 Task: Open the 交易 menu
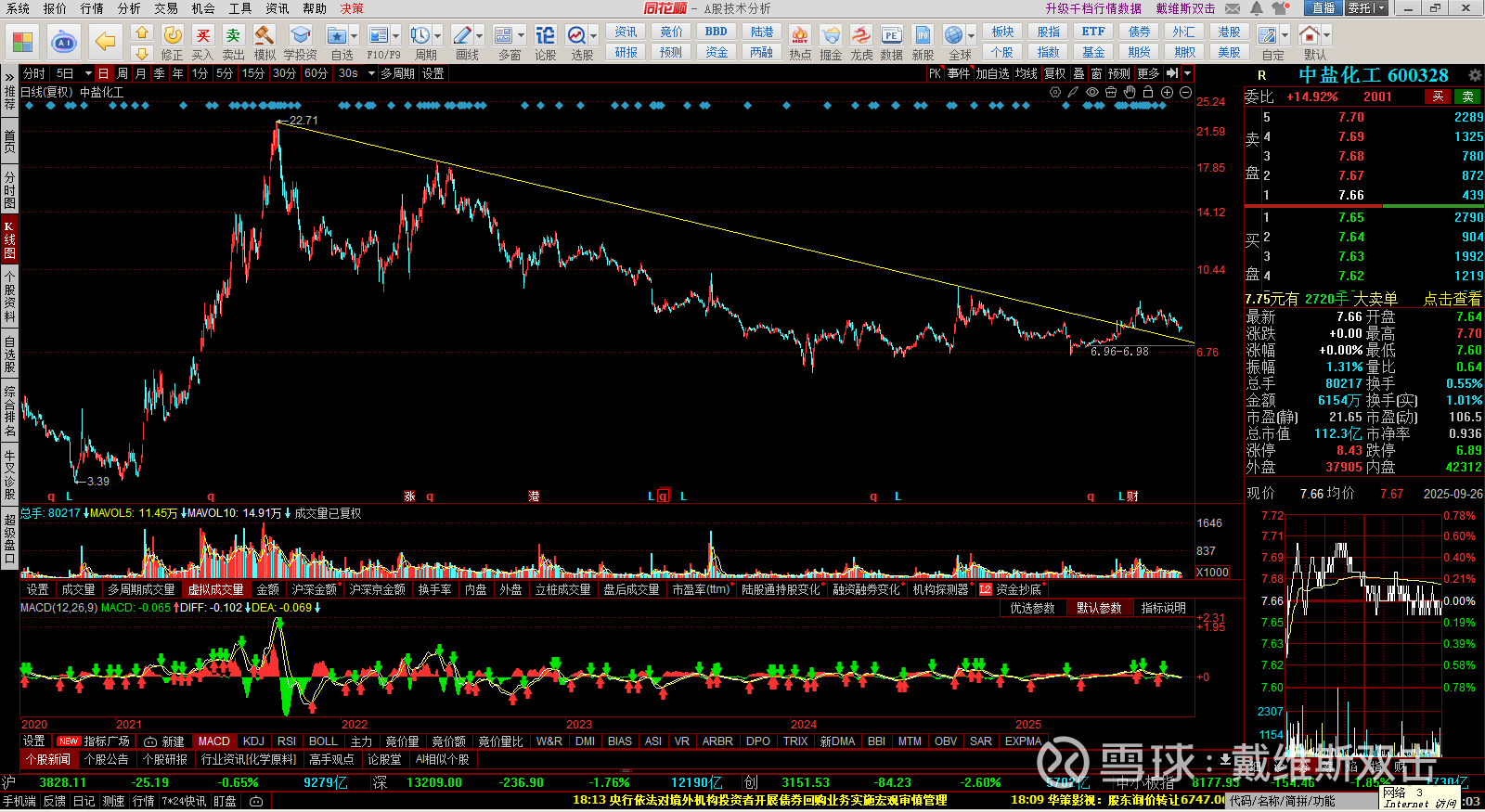166,8
